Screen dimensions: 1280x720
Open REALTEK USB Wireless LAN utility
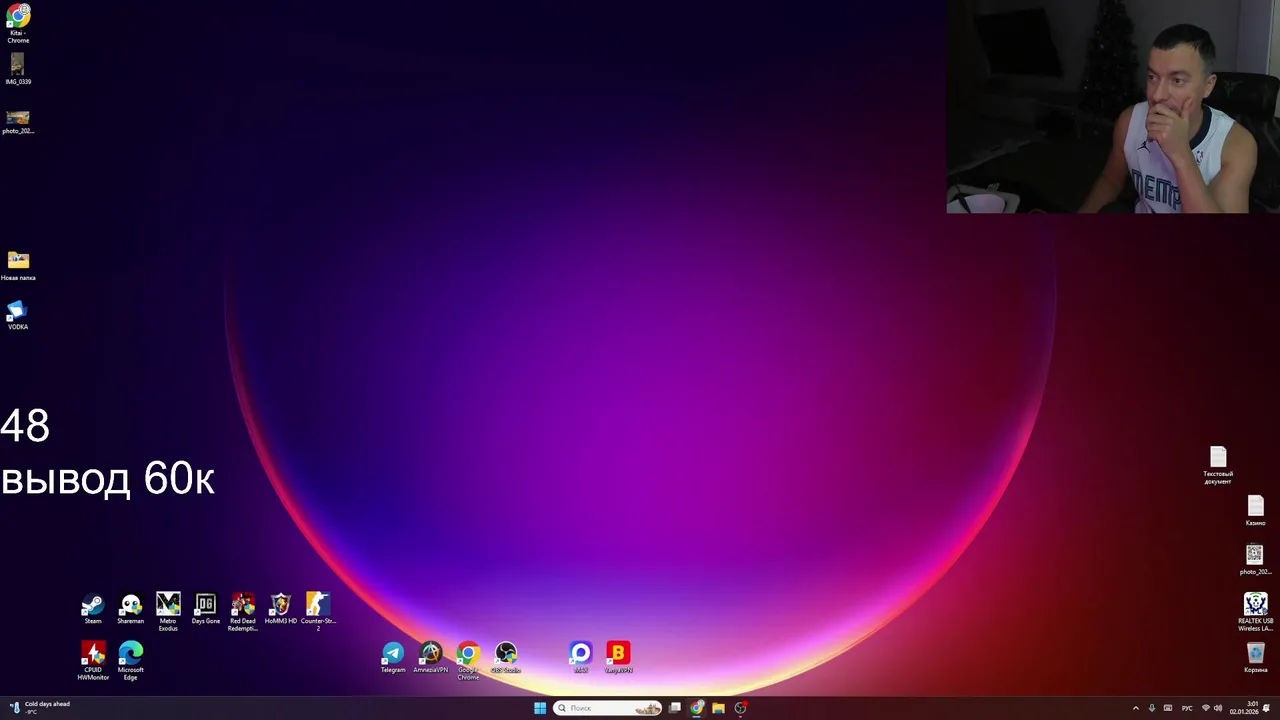tap(1255, 612)
